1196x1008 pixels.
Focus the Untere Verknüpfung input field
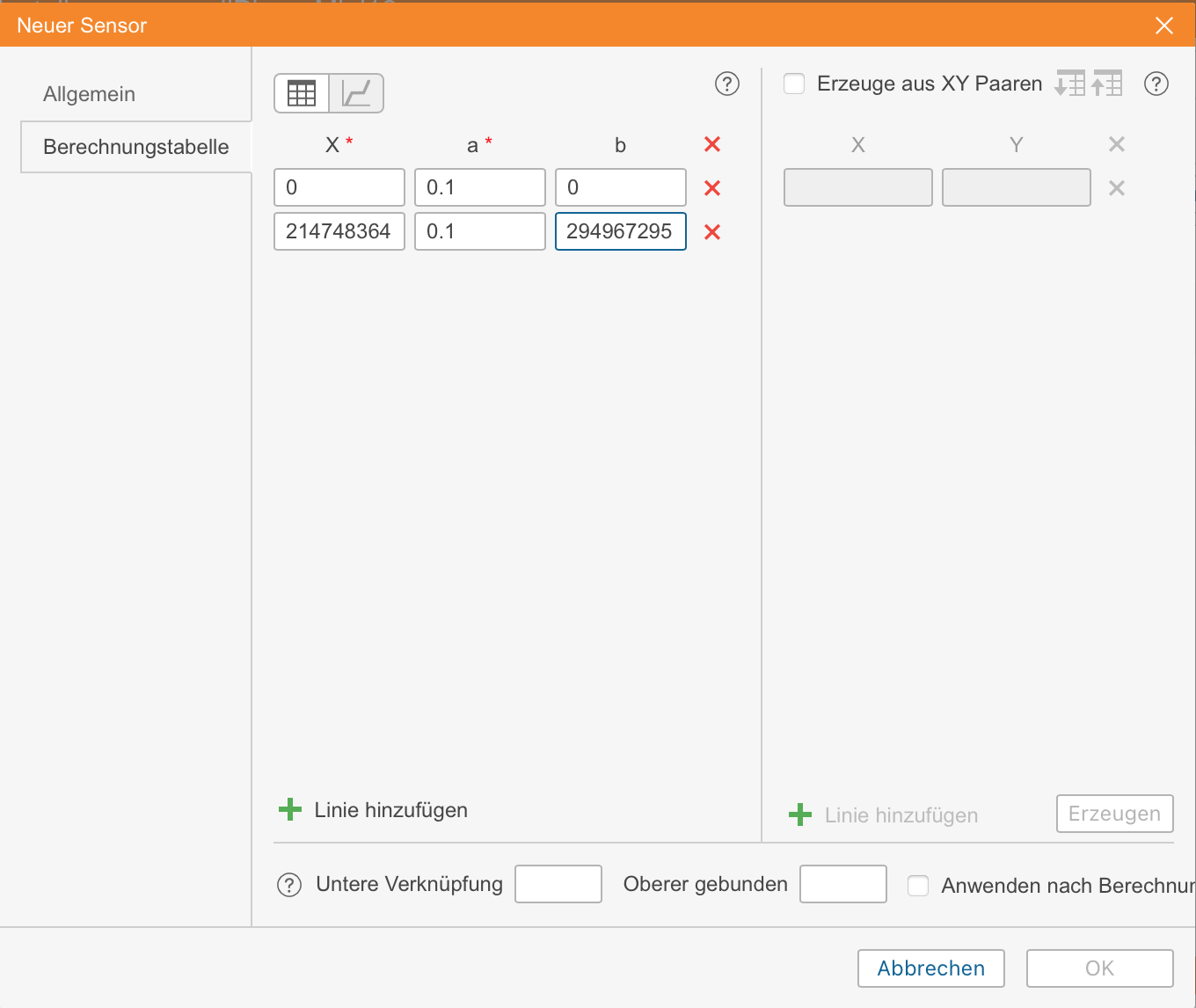tap(558, 884)
